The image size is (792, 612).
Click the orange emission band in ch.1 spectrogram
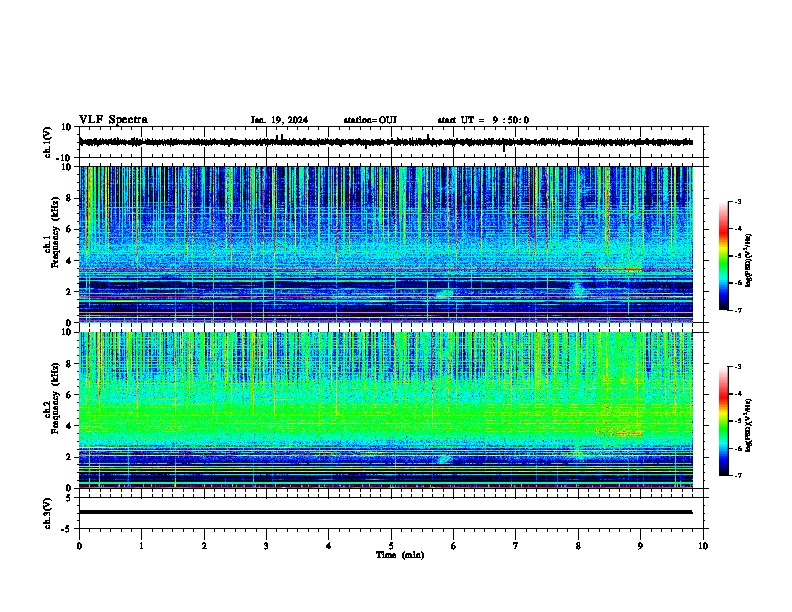pos(619,269)
